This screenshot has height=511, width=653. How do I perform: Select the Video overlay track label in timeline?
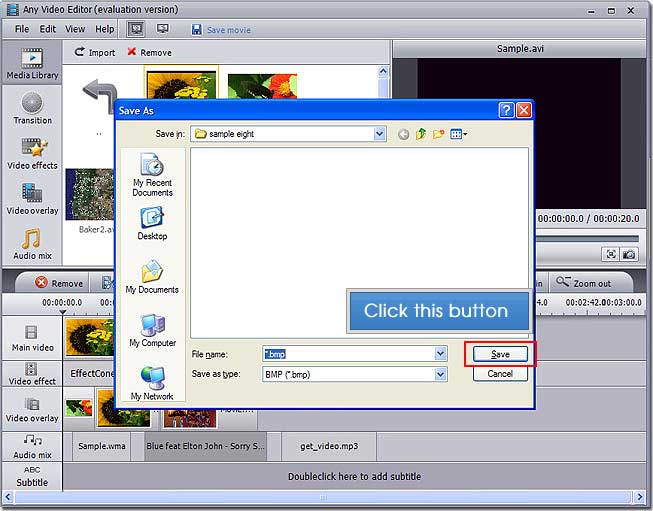pyautogui.click(x=32, y=410)
